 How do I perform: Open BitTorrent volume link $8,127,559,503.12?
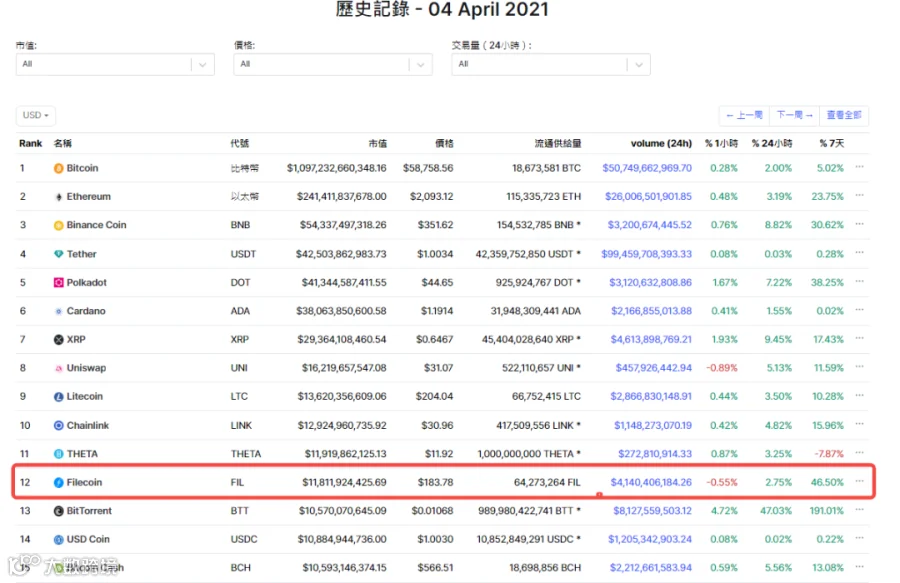pos(652,511)
